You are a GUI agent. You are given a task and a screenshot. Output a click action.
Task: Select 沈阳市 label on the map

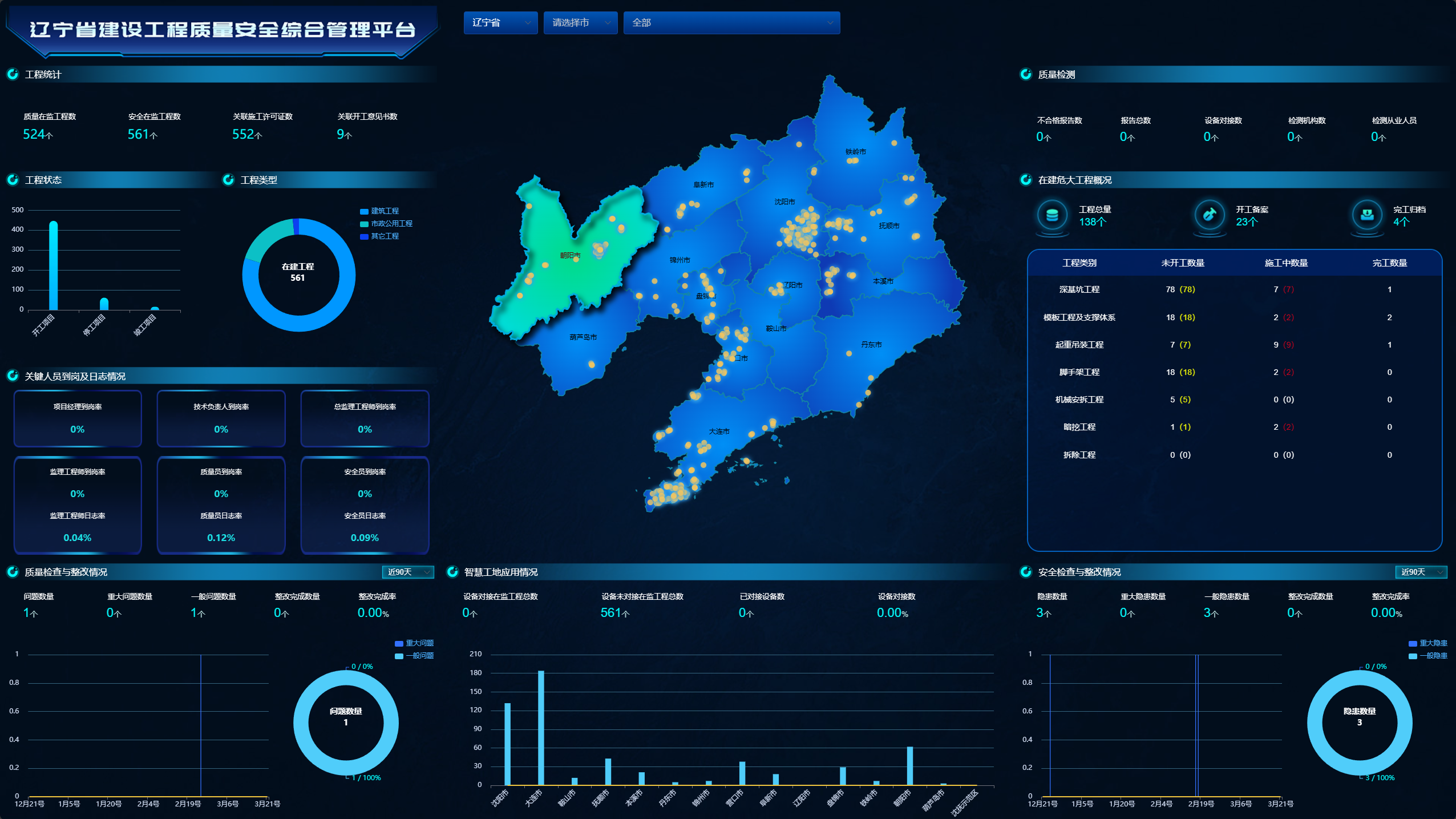click(784, 202)
